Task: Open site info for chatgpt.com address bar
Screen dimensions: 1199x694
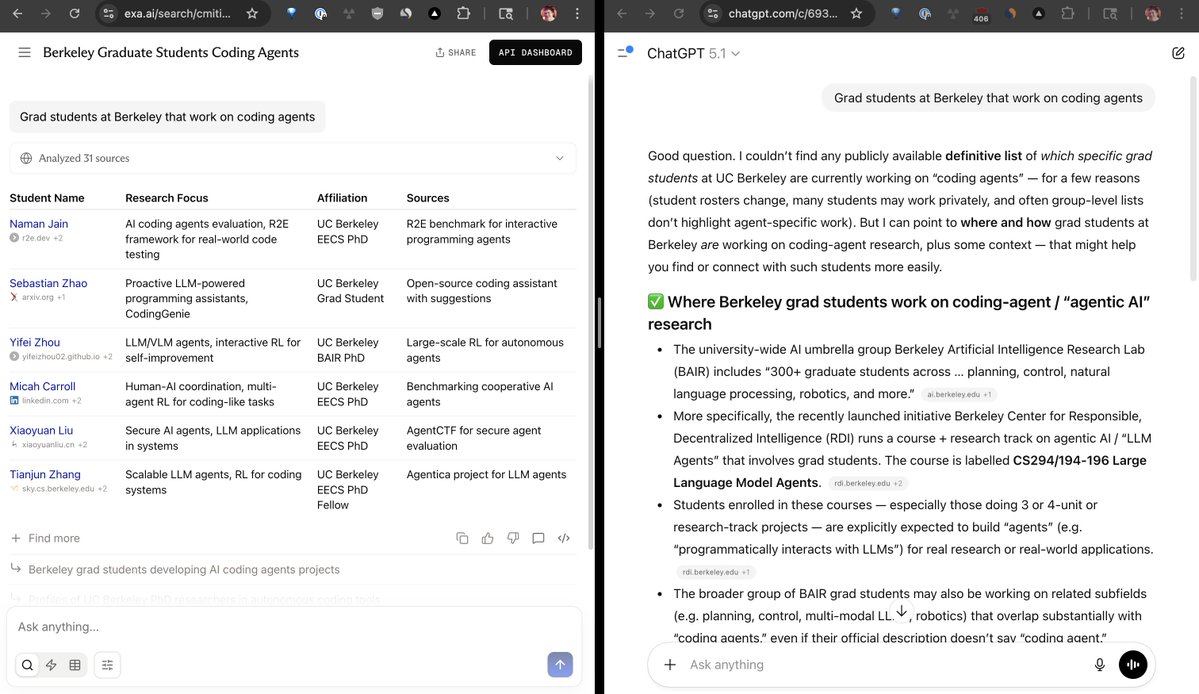Action: (x=713, y=13)
